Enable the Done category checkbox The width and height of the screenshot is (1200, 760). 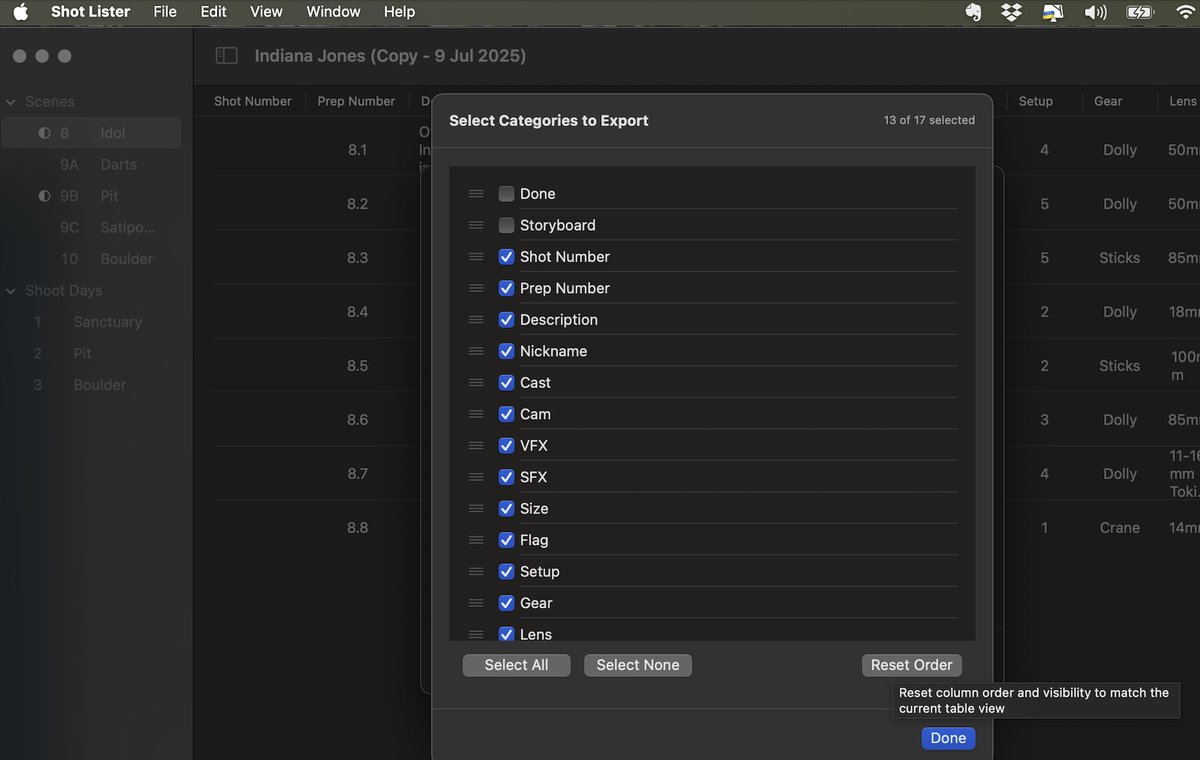[x=507, y=194]
